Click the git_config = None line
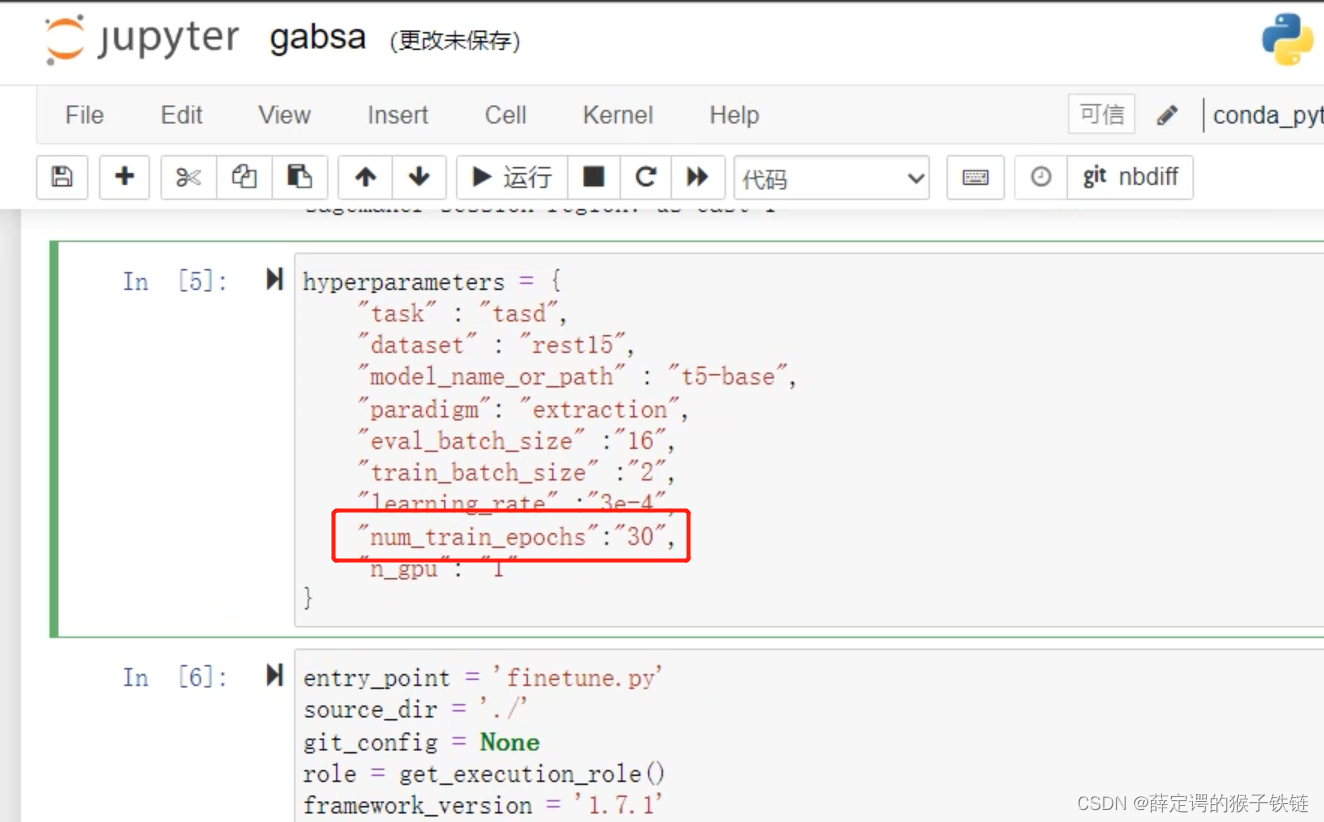This screenshot has width=1324, height=822. 421,742
